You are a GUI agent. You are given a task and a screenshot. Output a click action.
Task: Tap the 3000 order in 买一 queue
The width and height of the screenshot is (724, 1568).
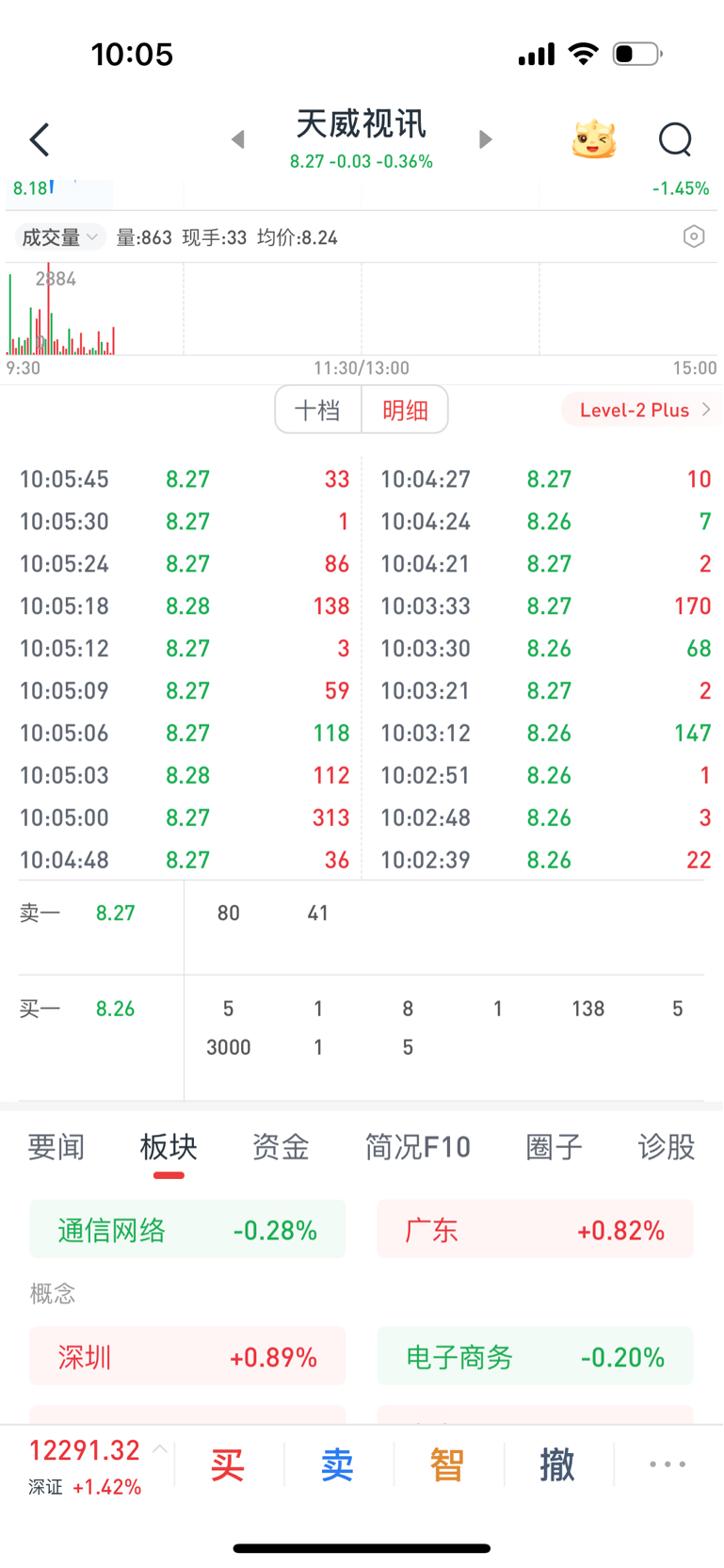point(229,1047)
